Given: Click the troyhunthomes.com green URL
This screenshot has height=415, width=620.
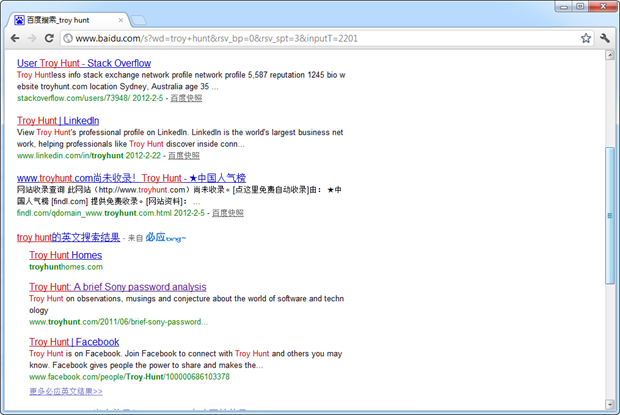Looking at the screenshot, I should pyautogui.click(x=66, y=267).
